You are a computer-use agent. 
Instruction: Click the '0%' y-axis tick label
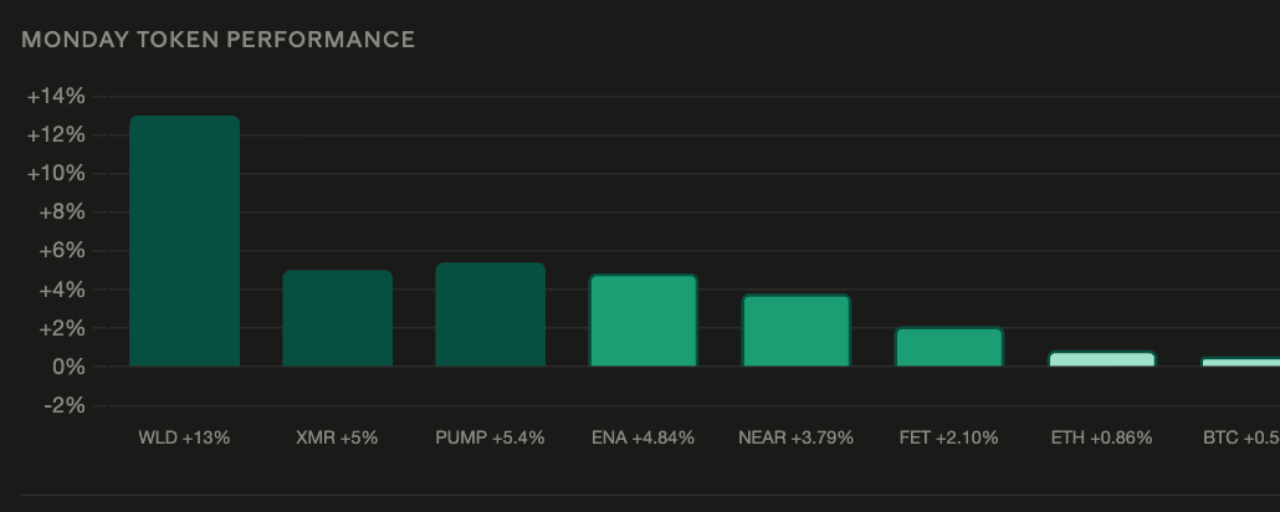[68, 367]
